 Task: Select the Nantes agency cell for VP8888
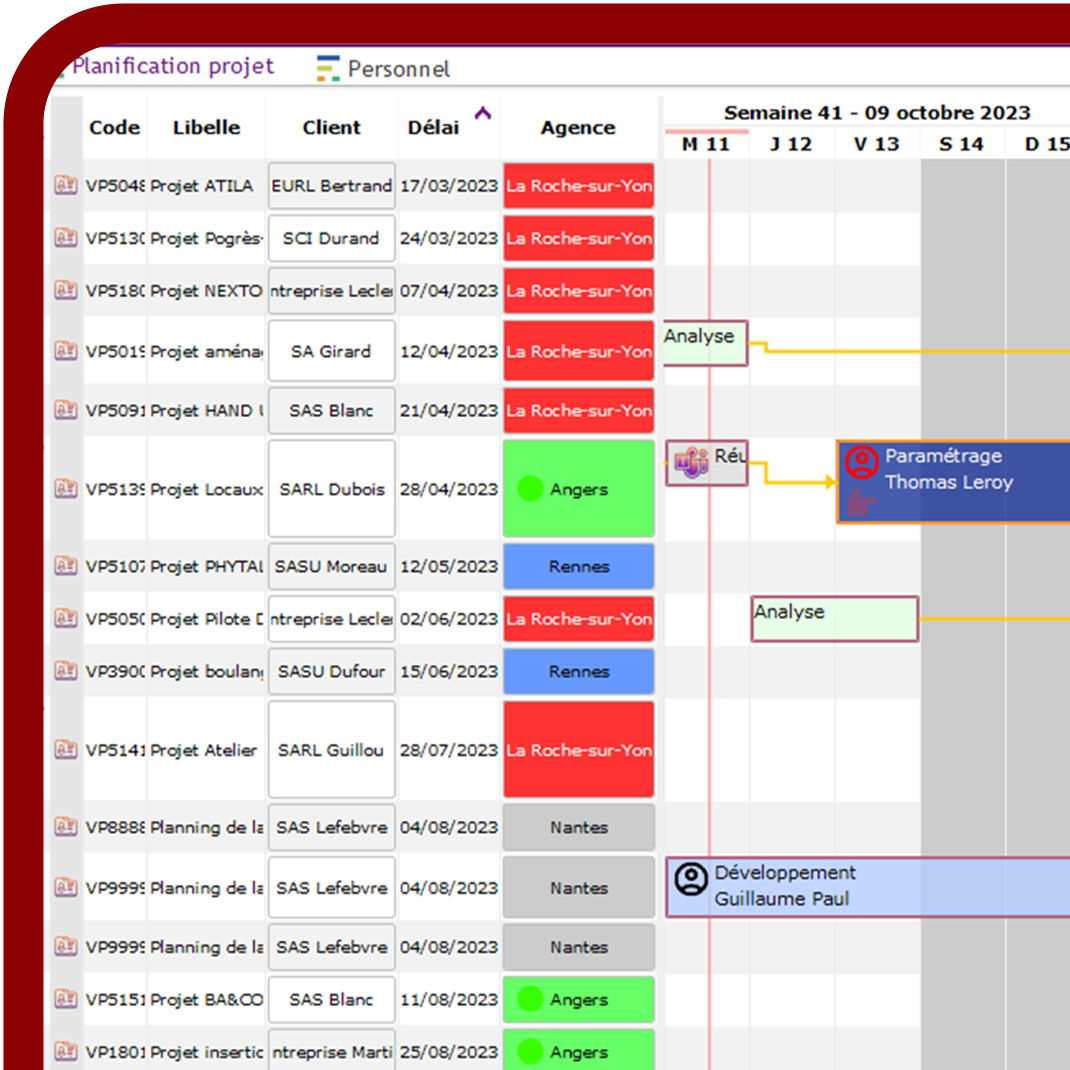click(x=578, y=827)
